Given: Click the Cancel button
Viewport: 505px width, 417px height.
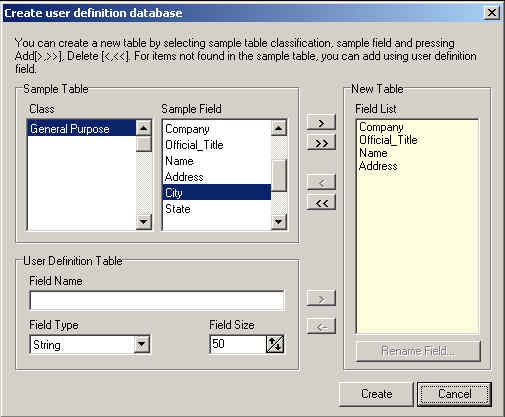Looking at the screenshot, I should 454,394.
